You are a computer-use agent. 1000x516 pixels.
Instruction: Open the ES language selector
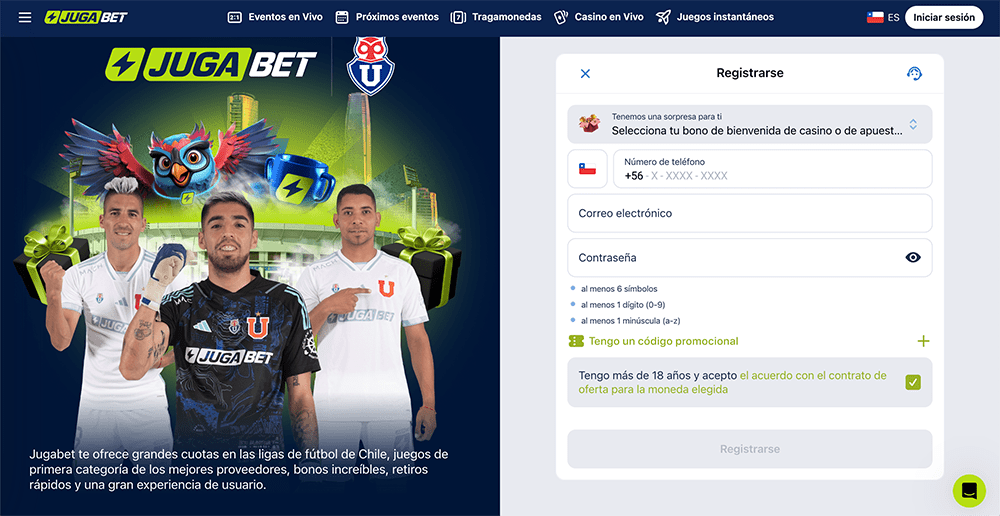pyautogui.click(x=883, y=17)
